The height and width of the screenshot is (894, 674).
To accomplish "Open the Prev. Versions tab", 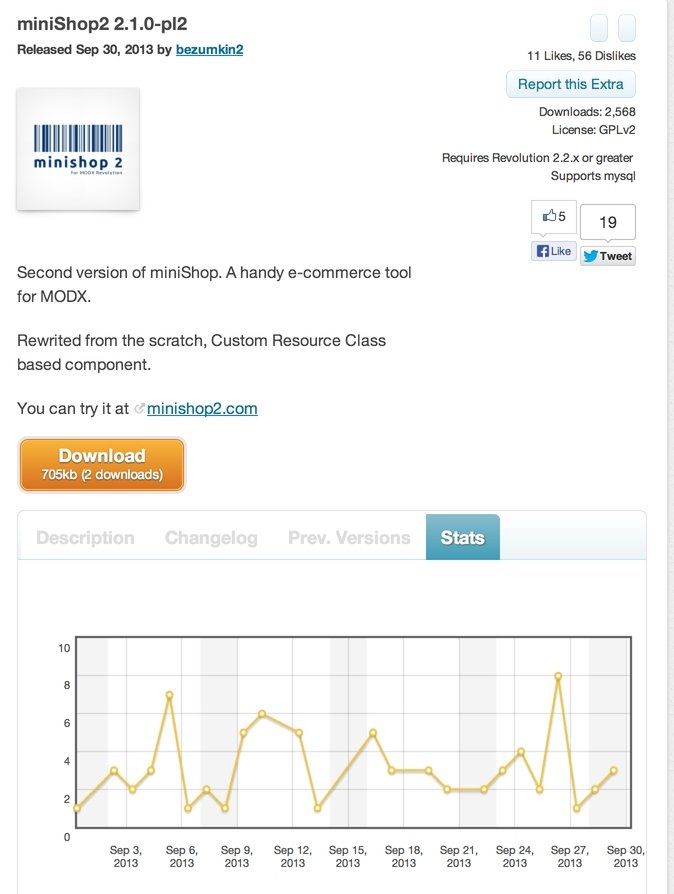I will pyautogui.click(x=349, y=538).
